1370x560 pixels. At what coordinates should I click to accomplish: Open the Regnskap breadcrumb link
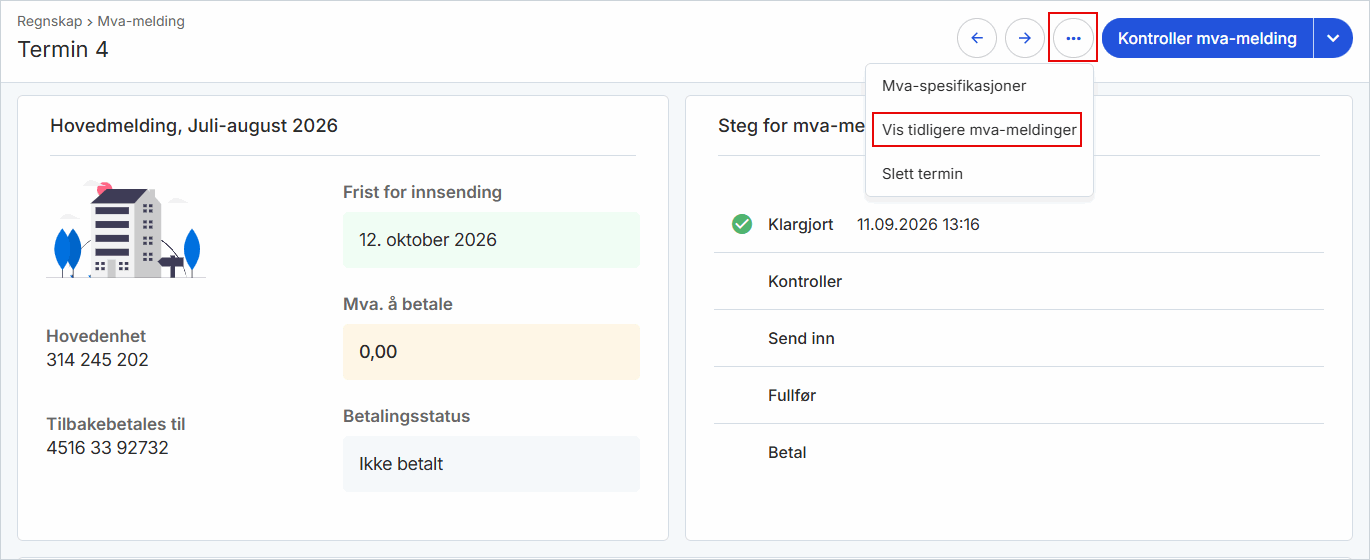click(49, 21)
